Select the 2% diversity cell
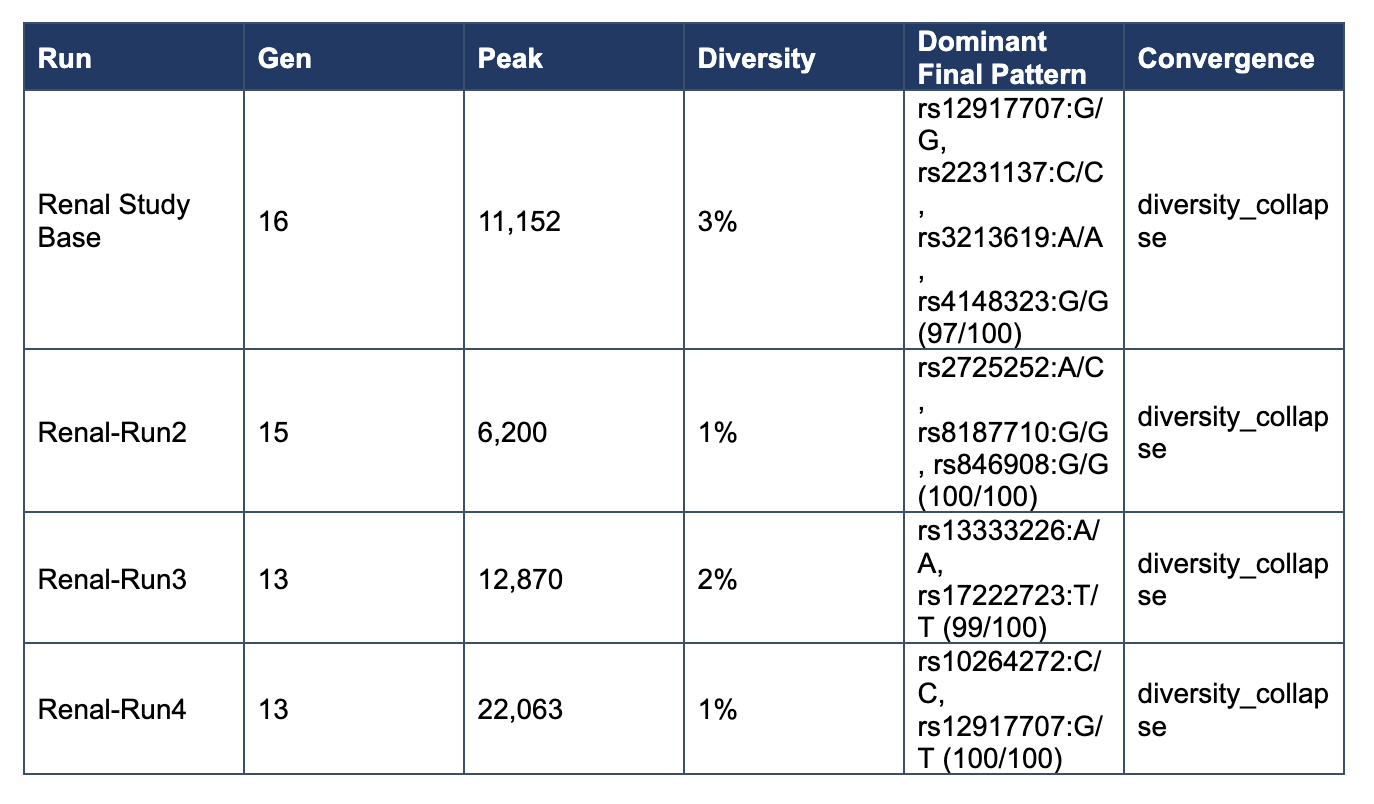 pyautogui.click(x=717, y=579)
